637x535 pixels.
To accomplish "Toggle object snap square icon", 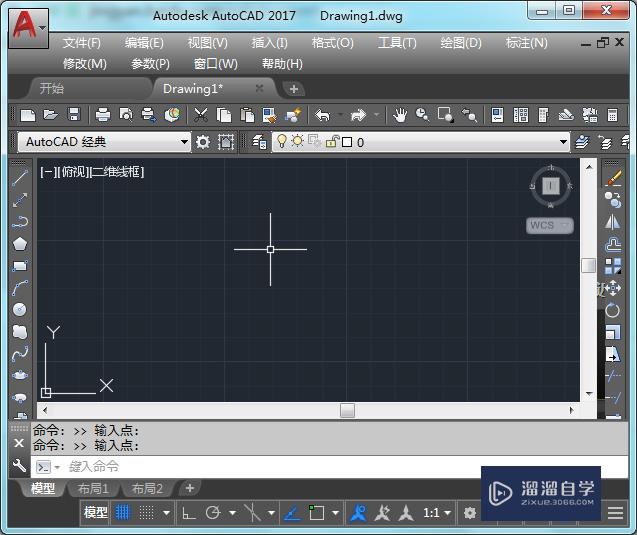I will [316, 513].
